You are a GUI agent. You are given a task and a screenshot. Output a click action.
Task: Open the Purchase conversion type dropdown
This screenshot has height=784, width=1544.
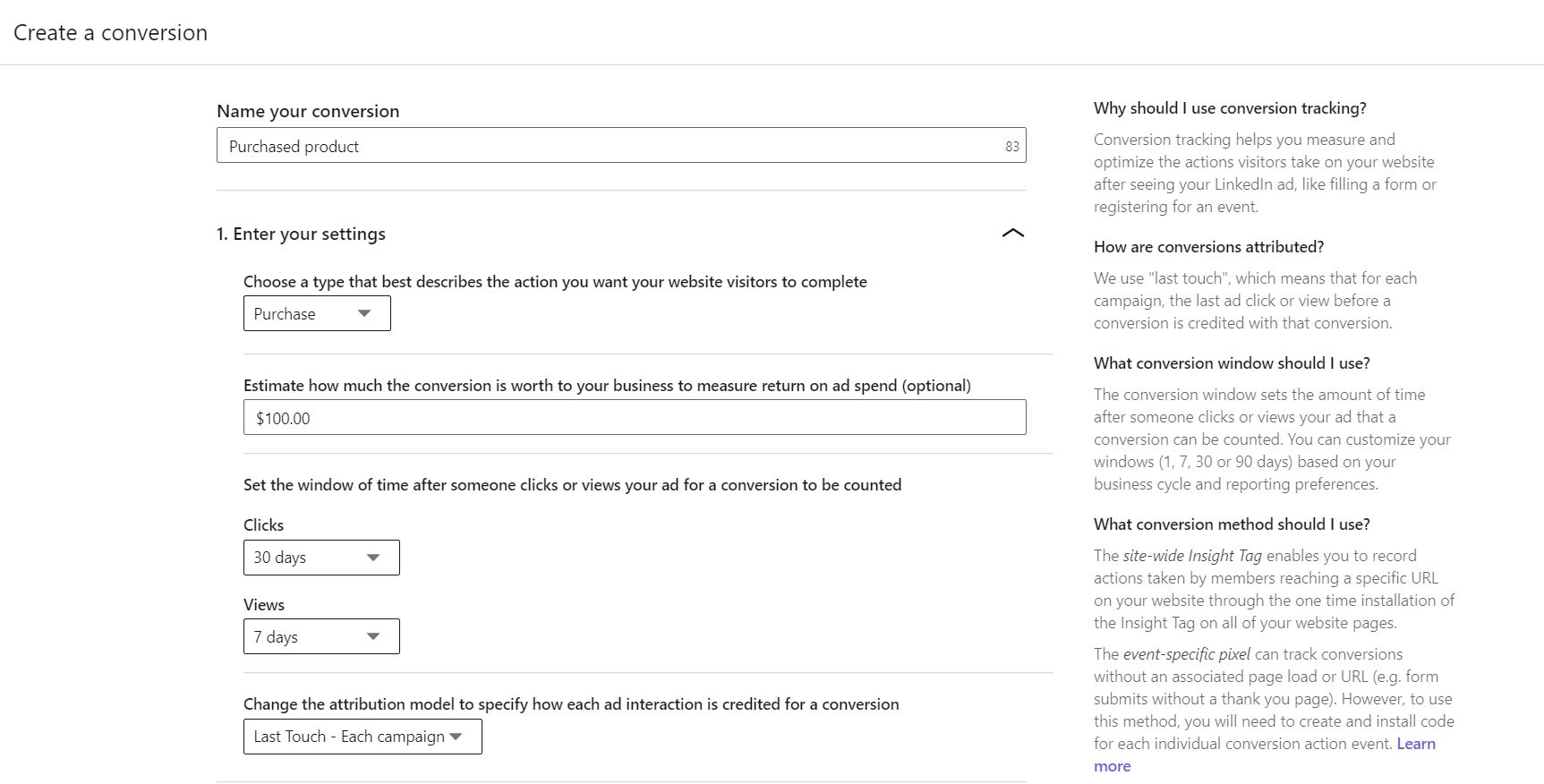point(317,314)
